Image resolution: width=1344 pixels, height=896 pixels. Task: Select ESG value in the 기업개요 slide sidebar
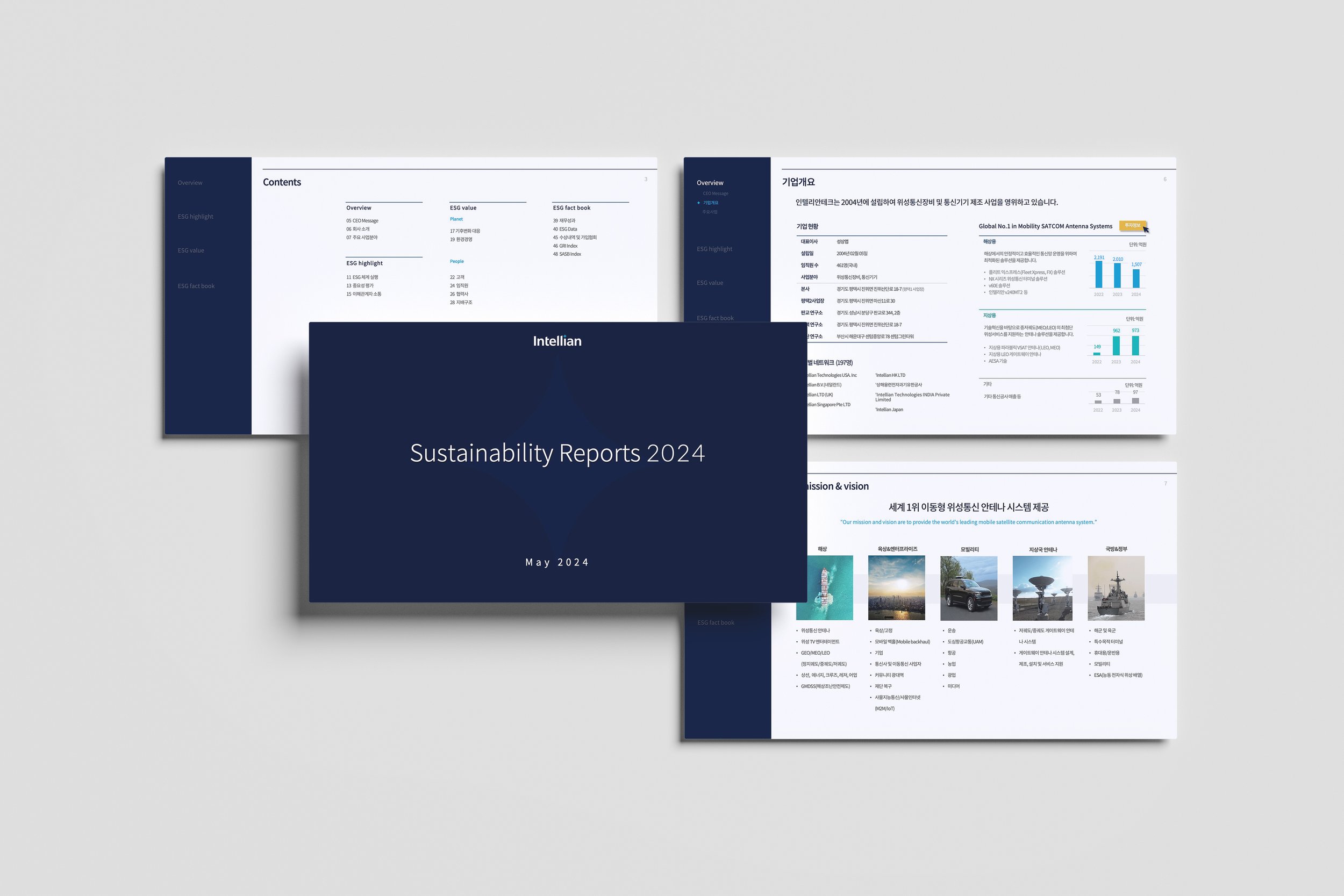pos(710,283)
